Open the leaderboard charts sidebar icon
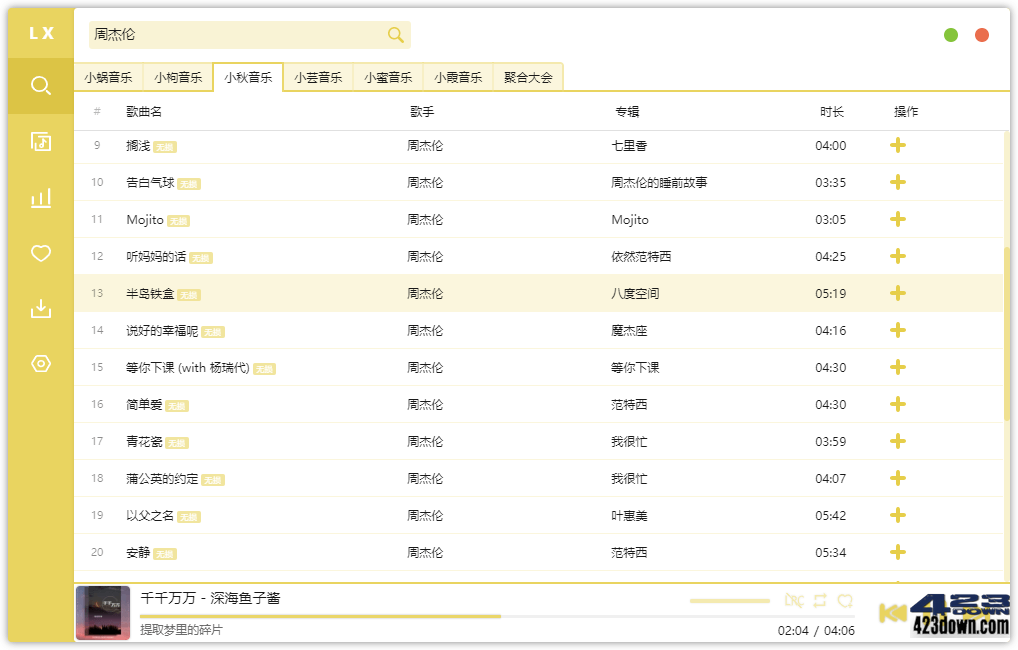This screenshot has width=1018, height=650. click(x=39, y=198)
